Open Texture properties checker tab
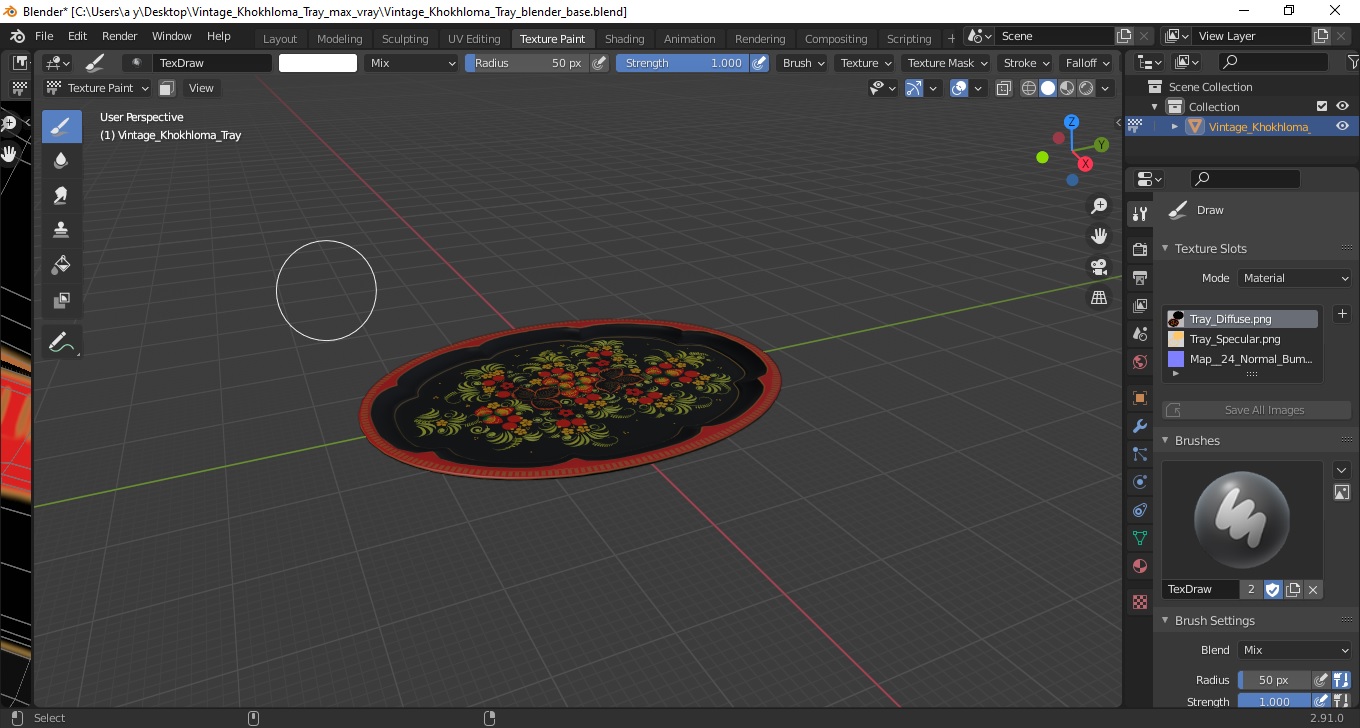The width and height of the screenshot is (1360, 728). 1139,602
